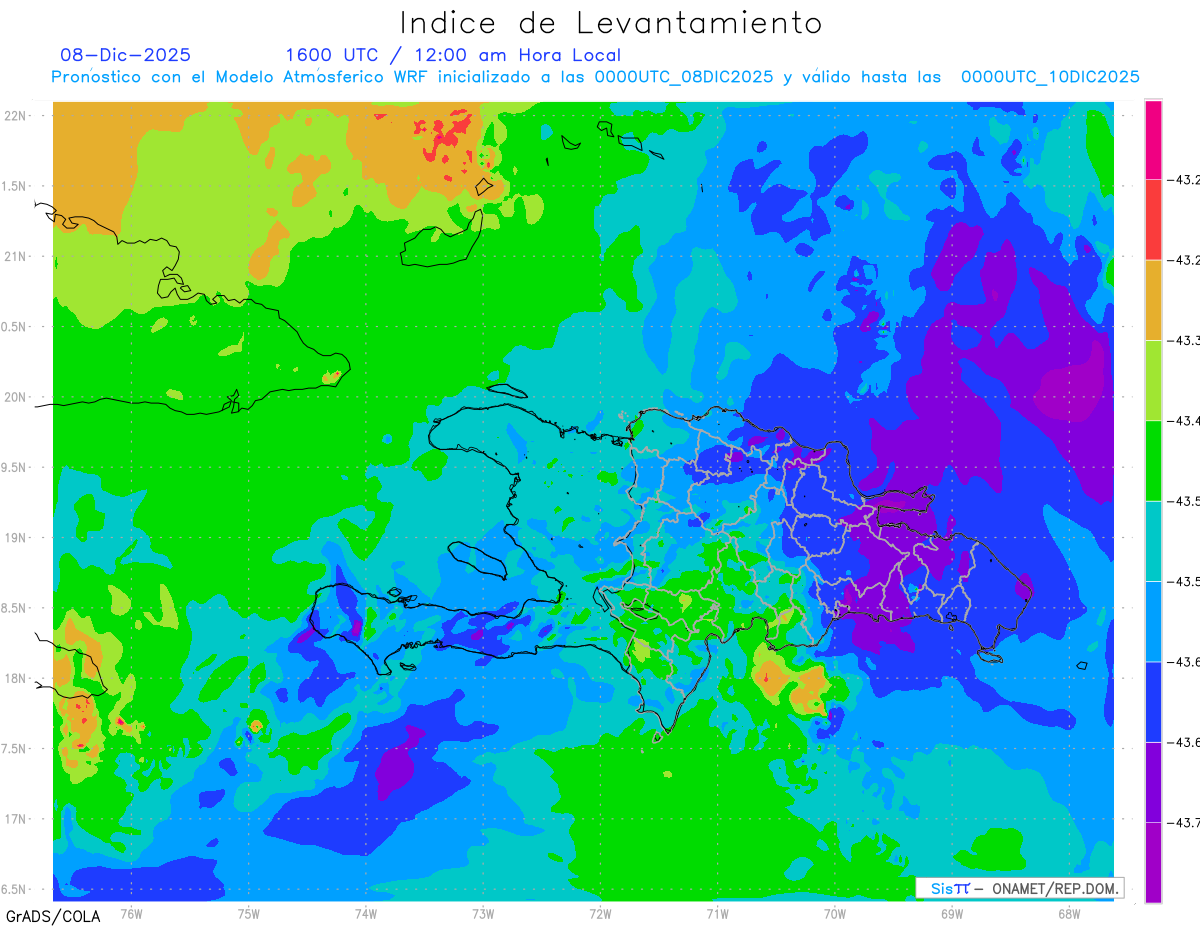Click the '19N' latitude label
The image size is (1200, 927).
click(17, 538)
